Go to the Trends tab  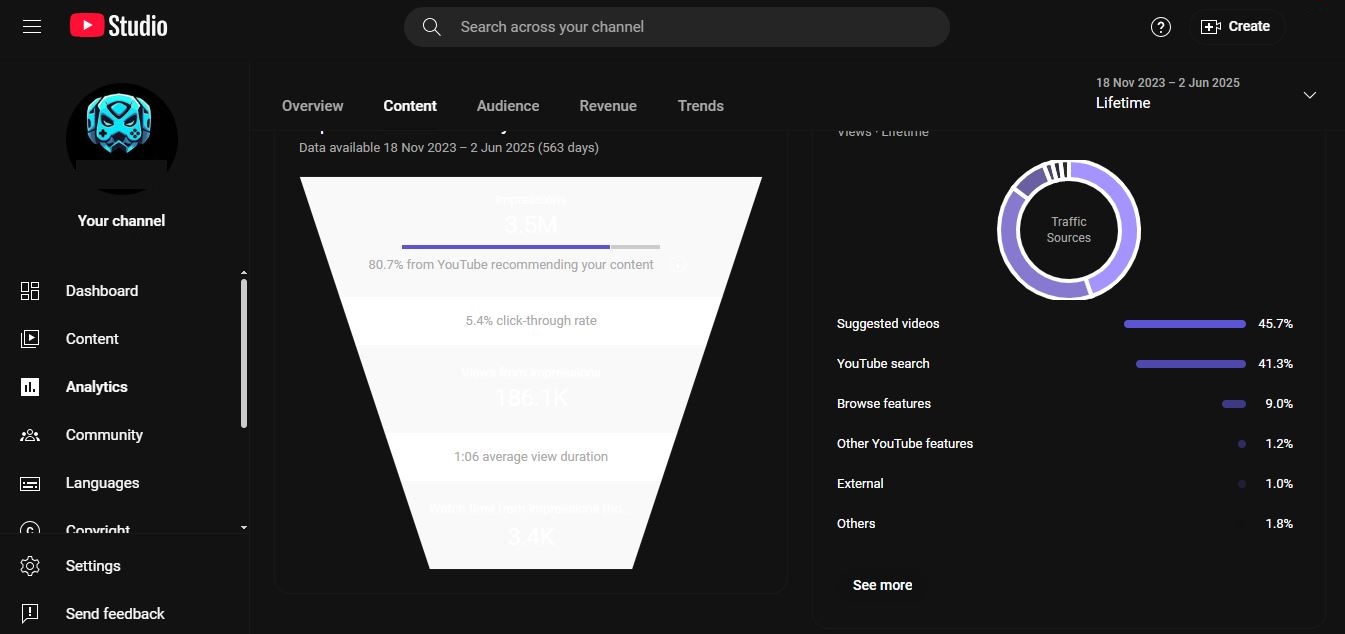[x=700, y=106]
